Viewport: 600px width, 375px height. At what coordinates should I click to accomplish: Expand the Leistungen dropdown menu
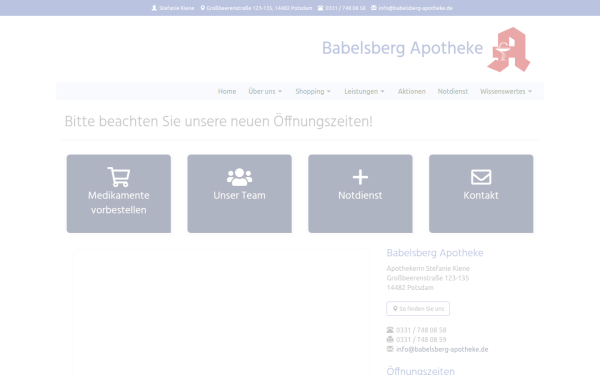point(364,91)
